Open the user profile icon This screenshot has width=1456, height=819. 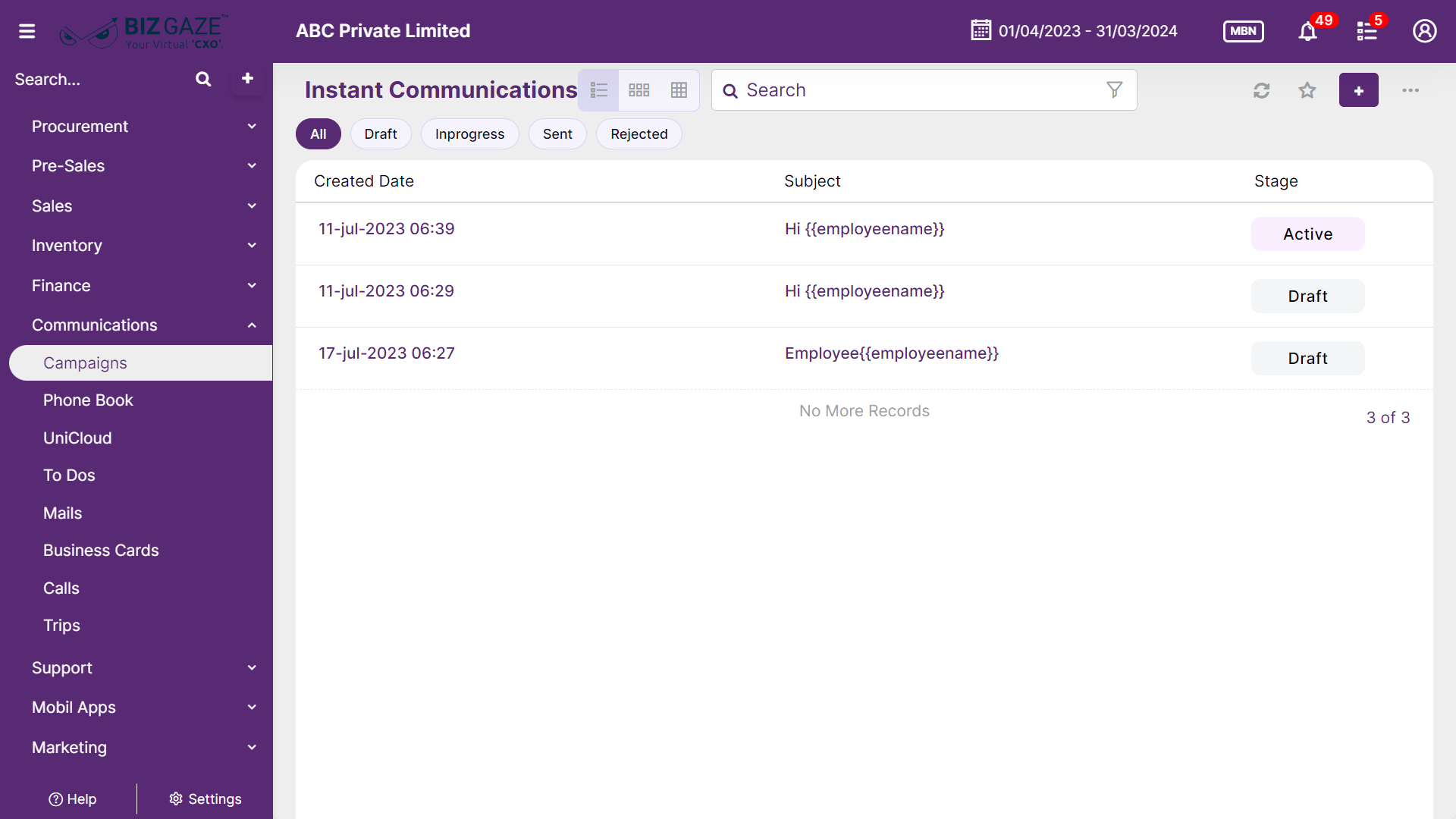tap(1424, 31)
